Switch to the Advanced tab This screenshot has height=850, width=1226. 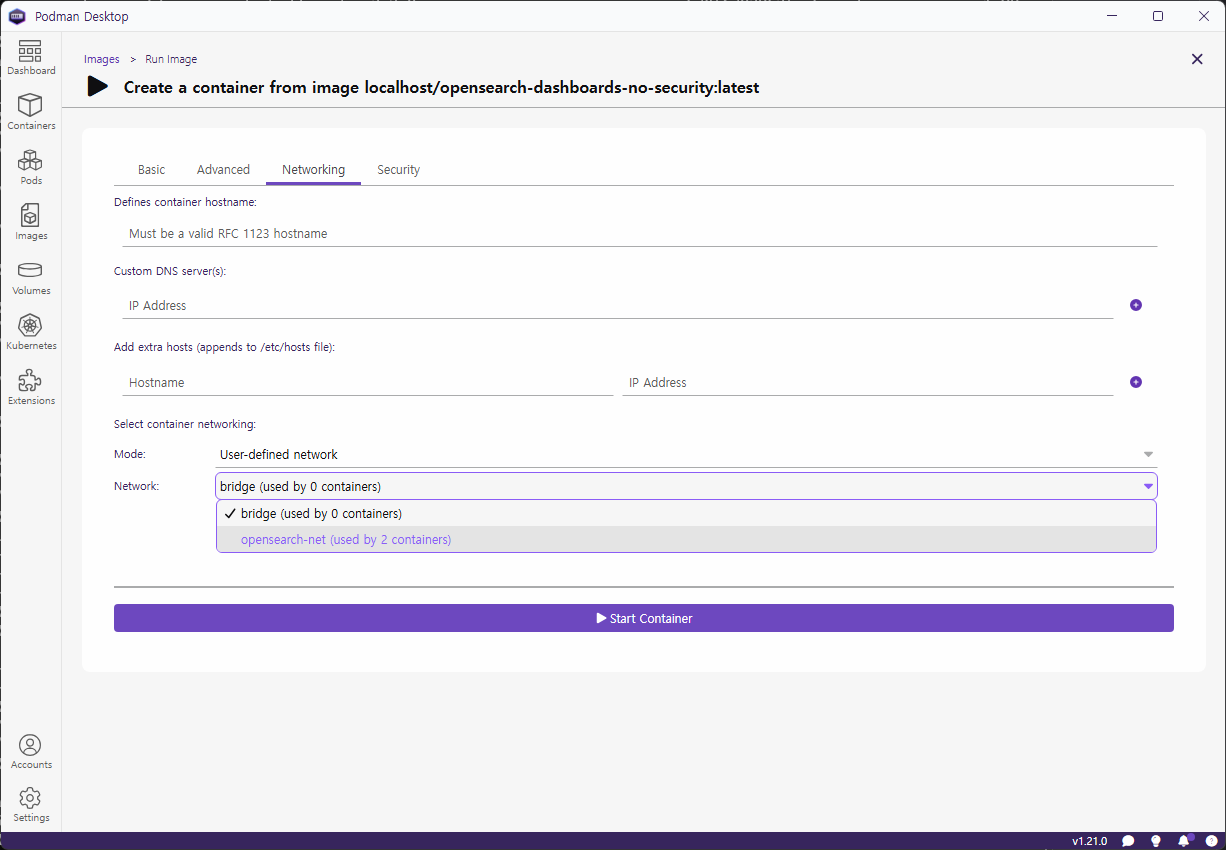pyautogui.click(x=223, y=170)
